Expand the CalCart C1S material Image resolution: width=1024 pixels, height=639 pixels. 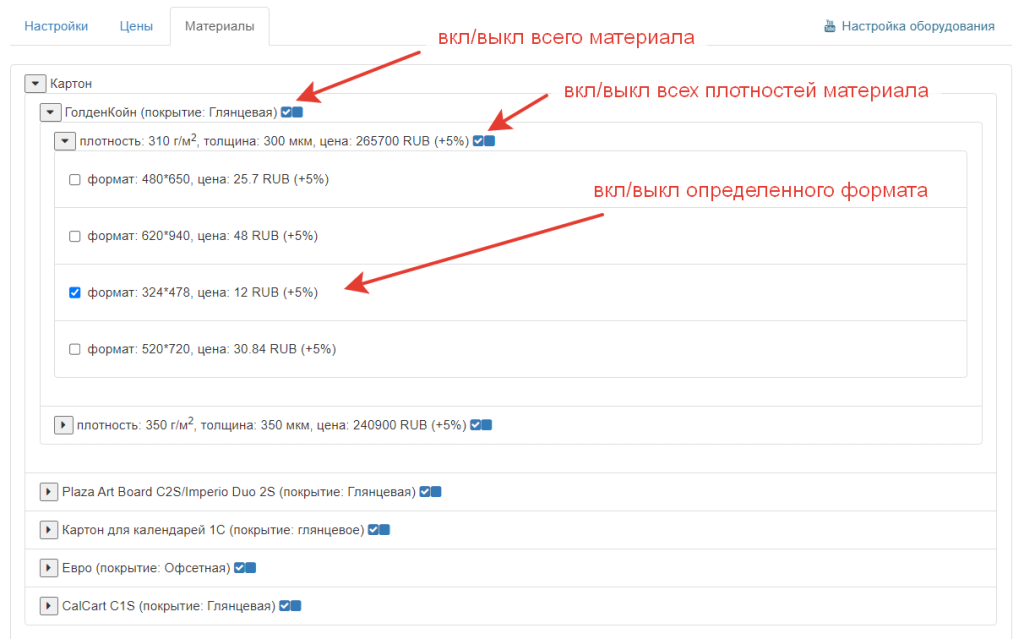pos(48,606)
